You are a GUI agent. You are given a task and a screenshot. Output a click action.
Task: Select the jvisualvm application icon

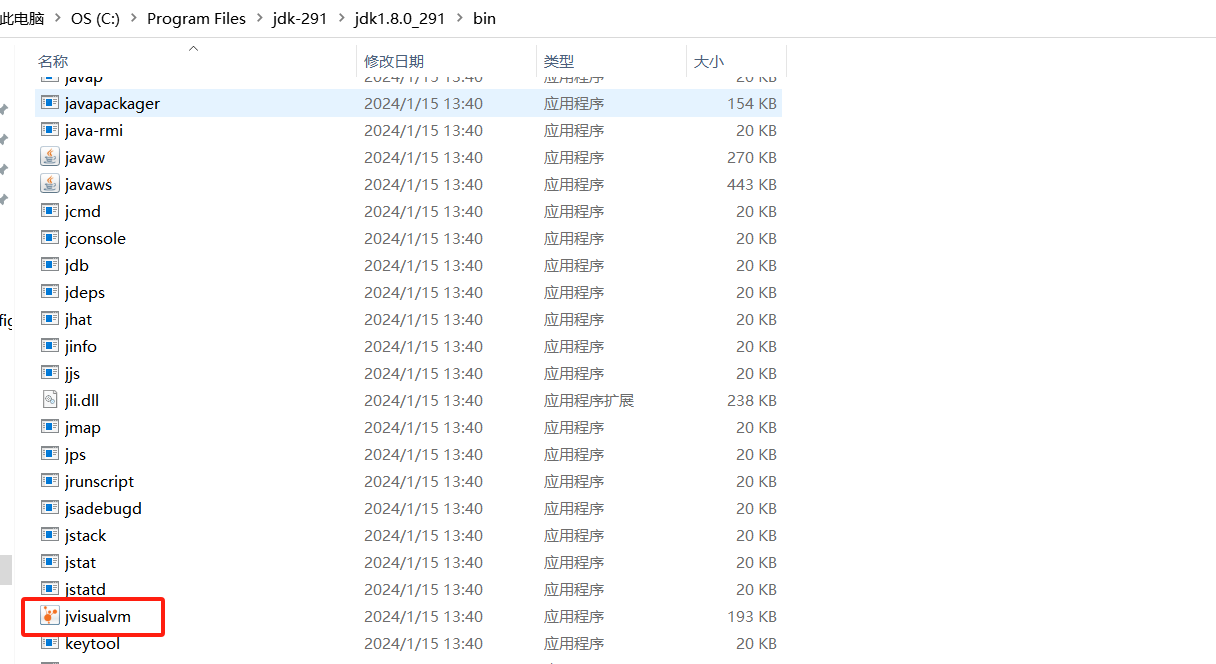tap(50, 616)
